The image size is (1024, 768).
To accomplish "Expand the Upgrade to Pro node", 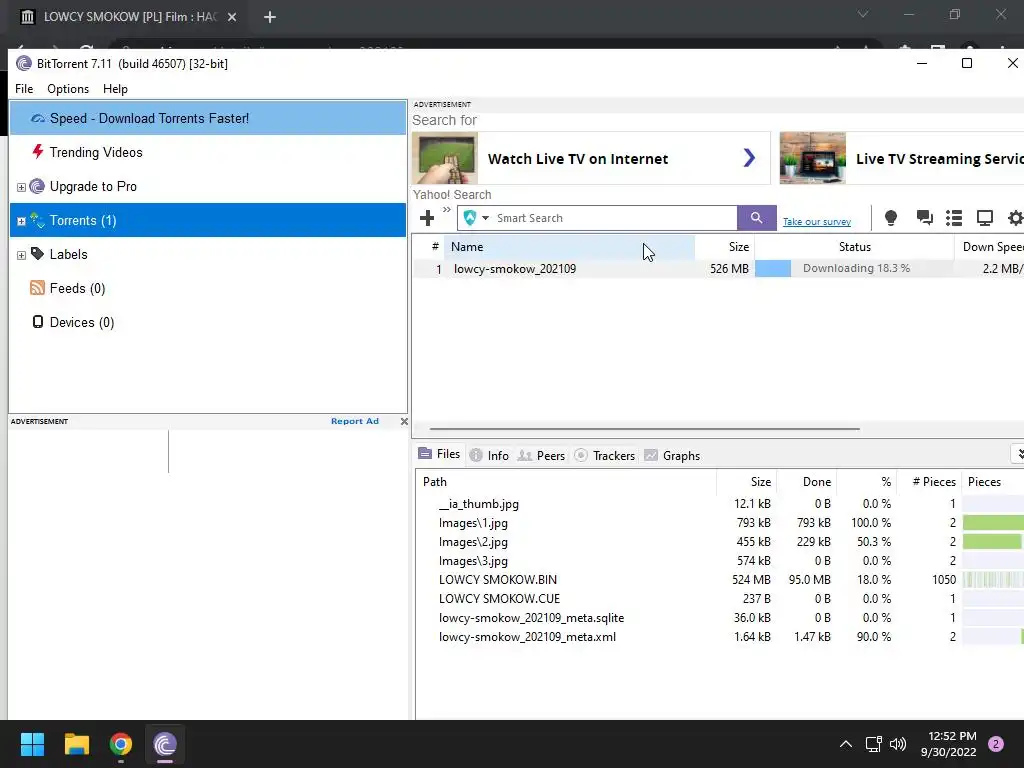I will pyautogui.click(x=21, y=187).
